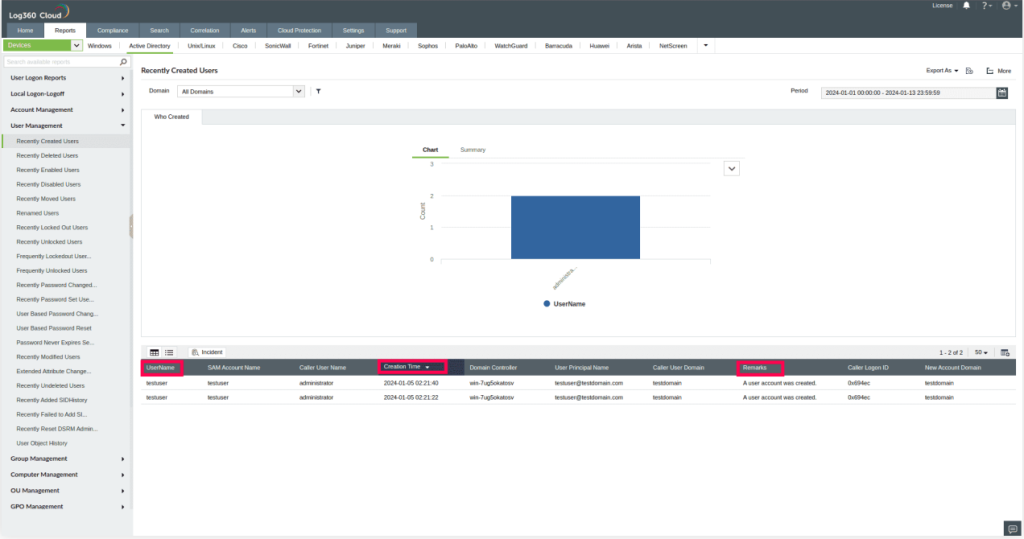This screenshot has width=1024, height=539.
Task: Click the search magnifier in the reports sidebar
Action: (x=123, y=61)
